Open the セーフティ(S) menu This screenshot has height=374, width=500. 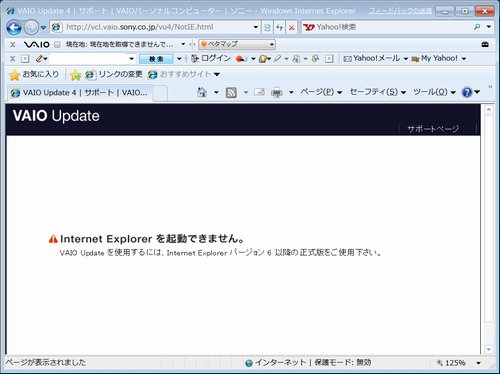[377, 92]
